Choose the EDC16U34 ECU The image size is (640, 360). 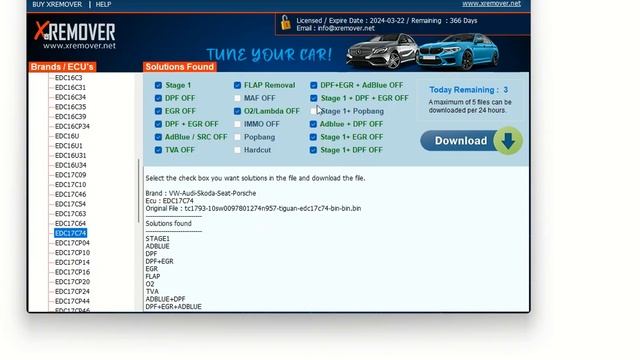tap(70, 165)
